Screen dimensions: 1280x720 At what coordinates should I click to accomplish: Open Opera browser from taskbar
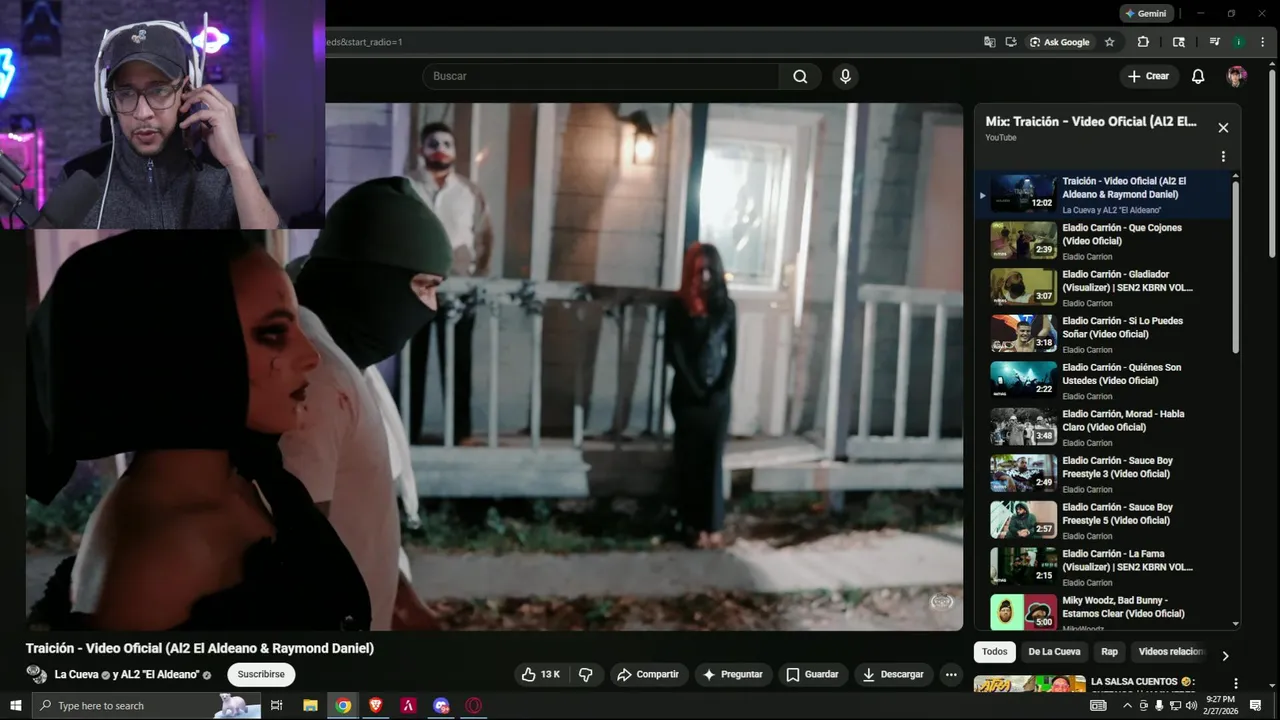(x=473, y=706)
